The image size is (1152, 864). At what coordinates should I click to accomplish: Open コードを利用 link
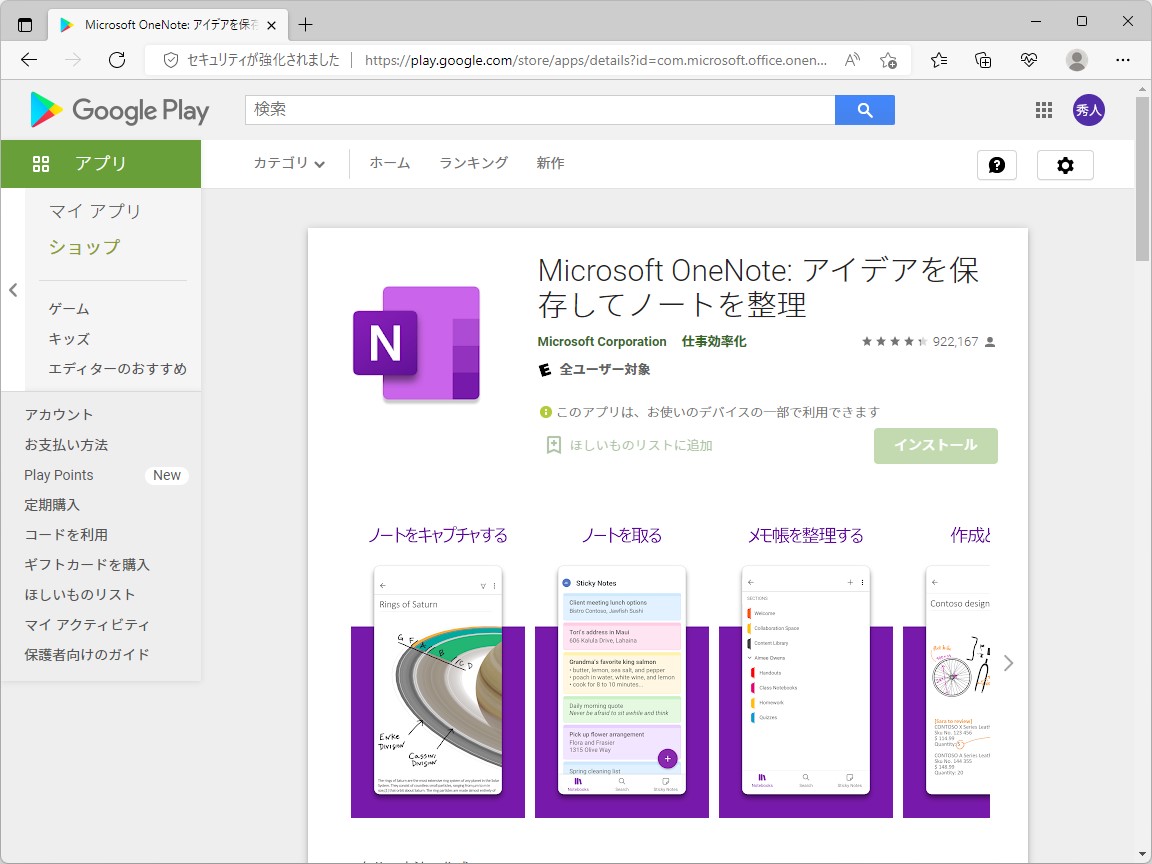[x=66, y=535]
